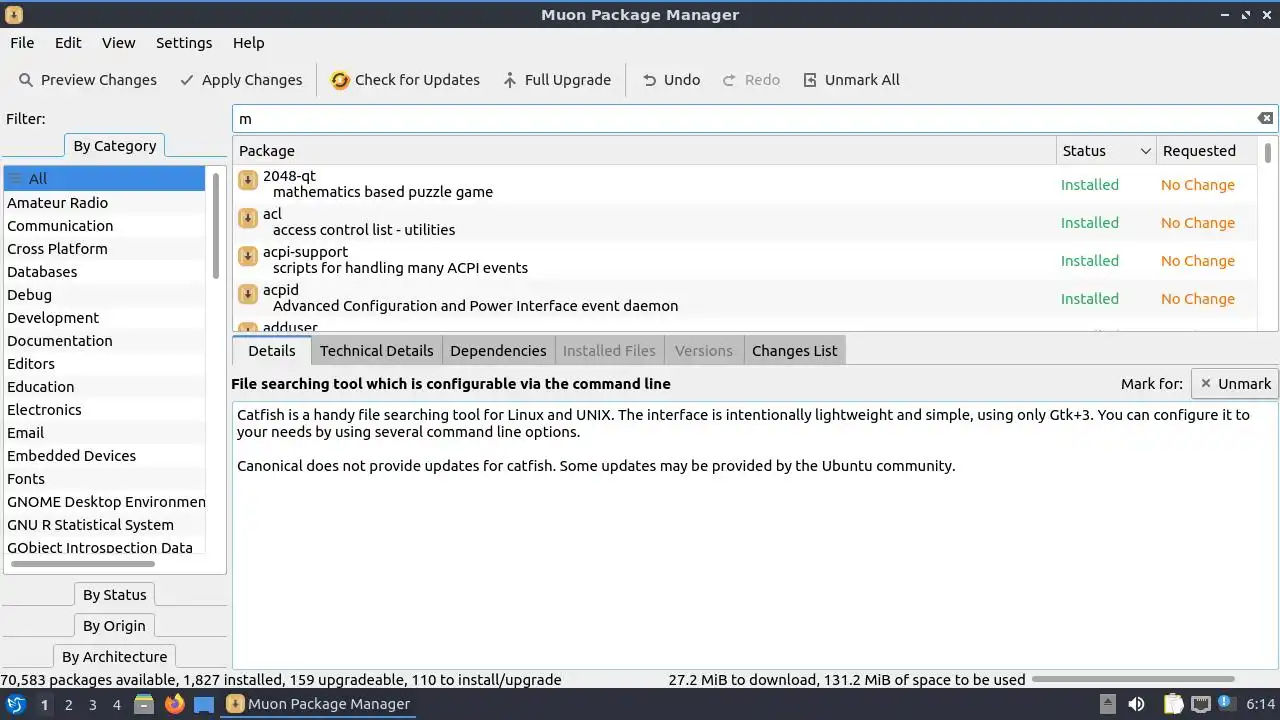Click the Muon Package Manager taskbar button
This screenshot has width=1280, height=720.
pyautogui.click(x=319, y=704)
